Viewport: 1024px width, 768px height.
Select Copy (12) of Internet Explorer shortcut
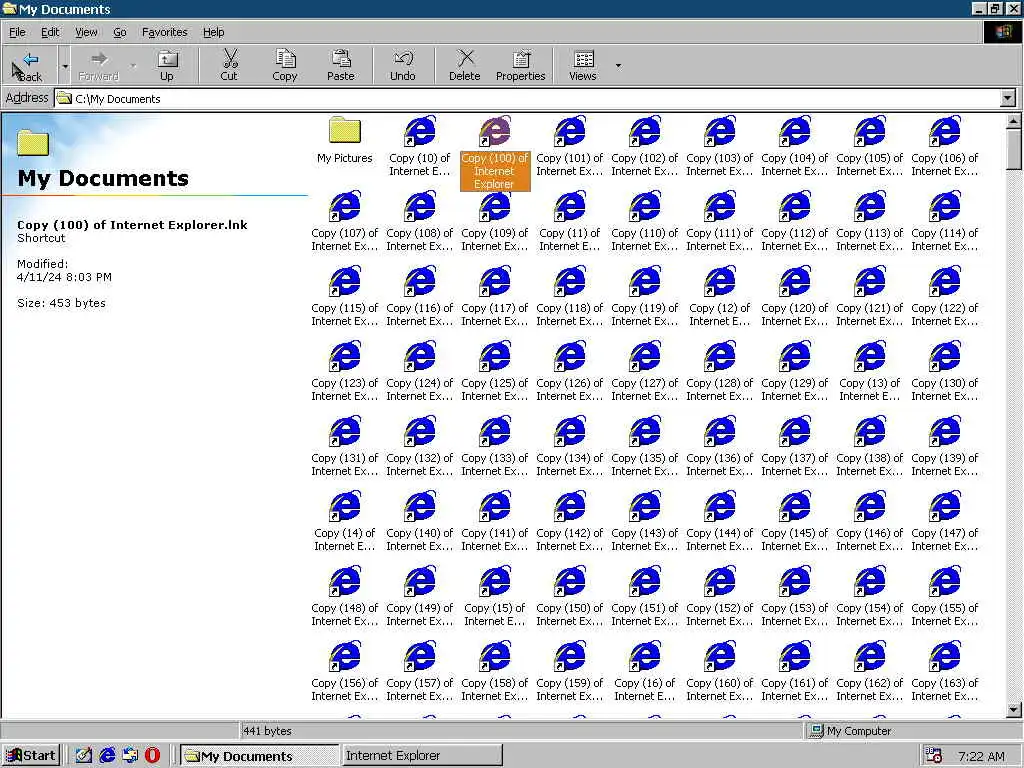[x=720, y=296]
